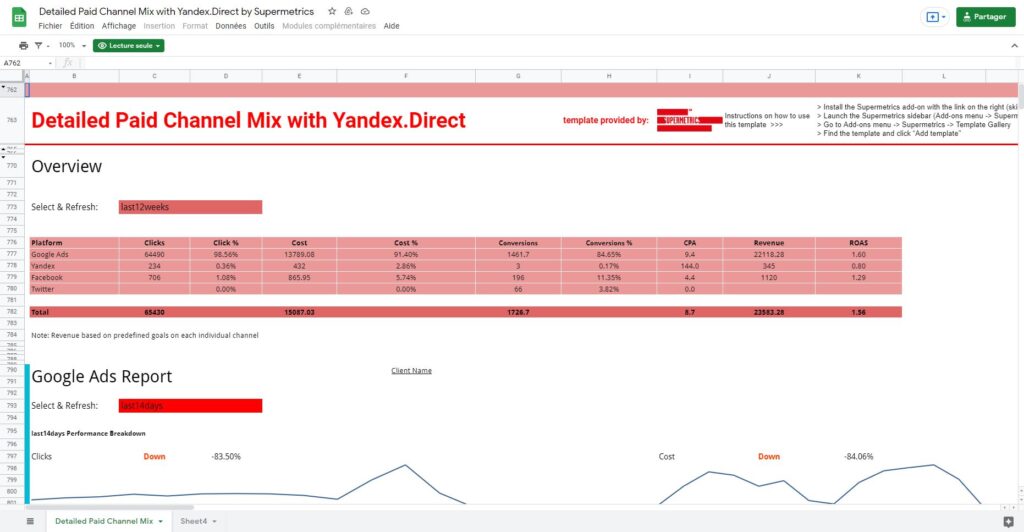Open the present to meeting icon

(x=934, y=17)
